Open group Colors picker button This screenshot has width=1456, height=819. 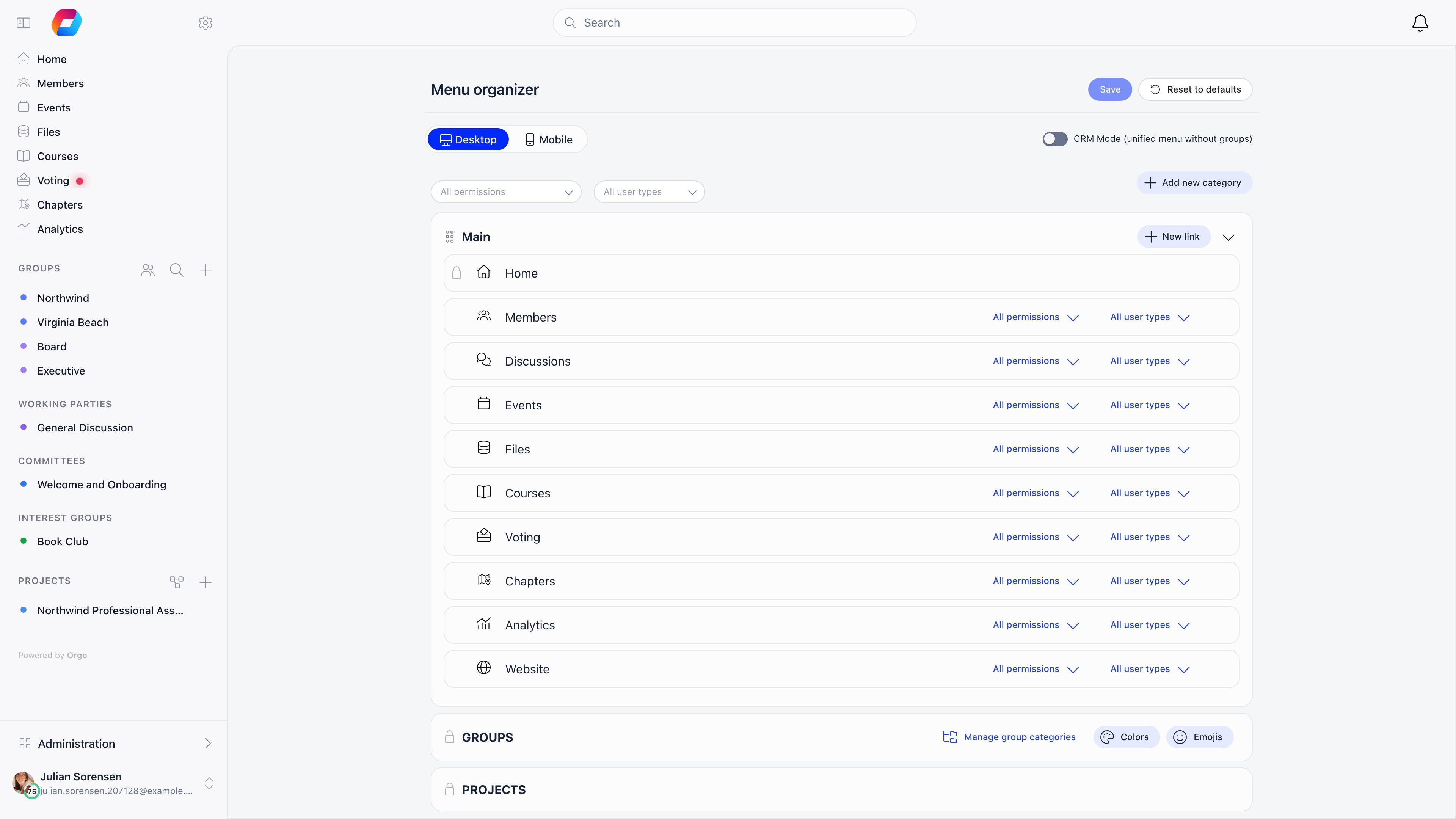click(x=1126, y=737)
